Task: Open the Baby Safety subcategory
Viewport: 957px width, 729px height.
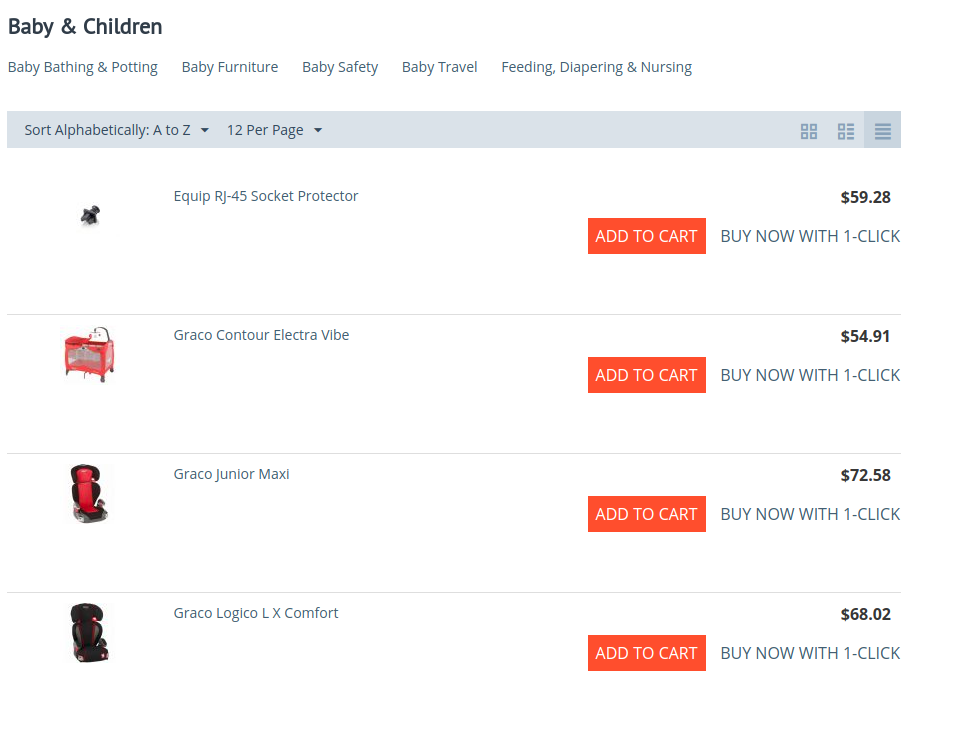Action: point(340,67)
